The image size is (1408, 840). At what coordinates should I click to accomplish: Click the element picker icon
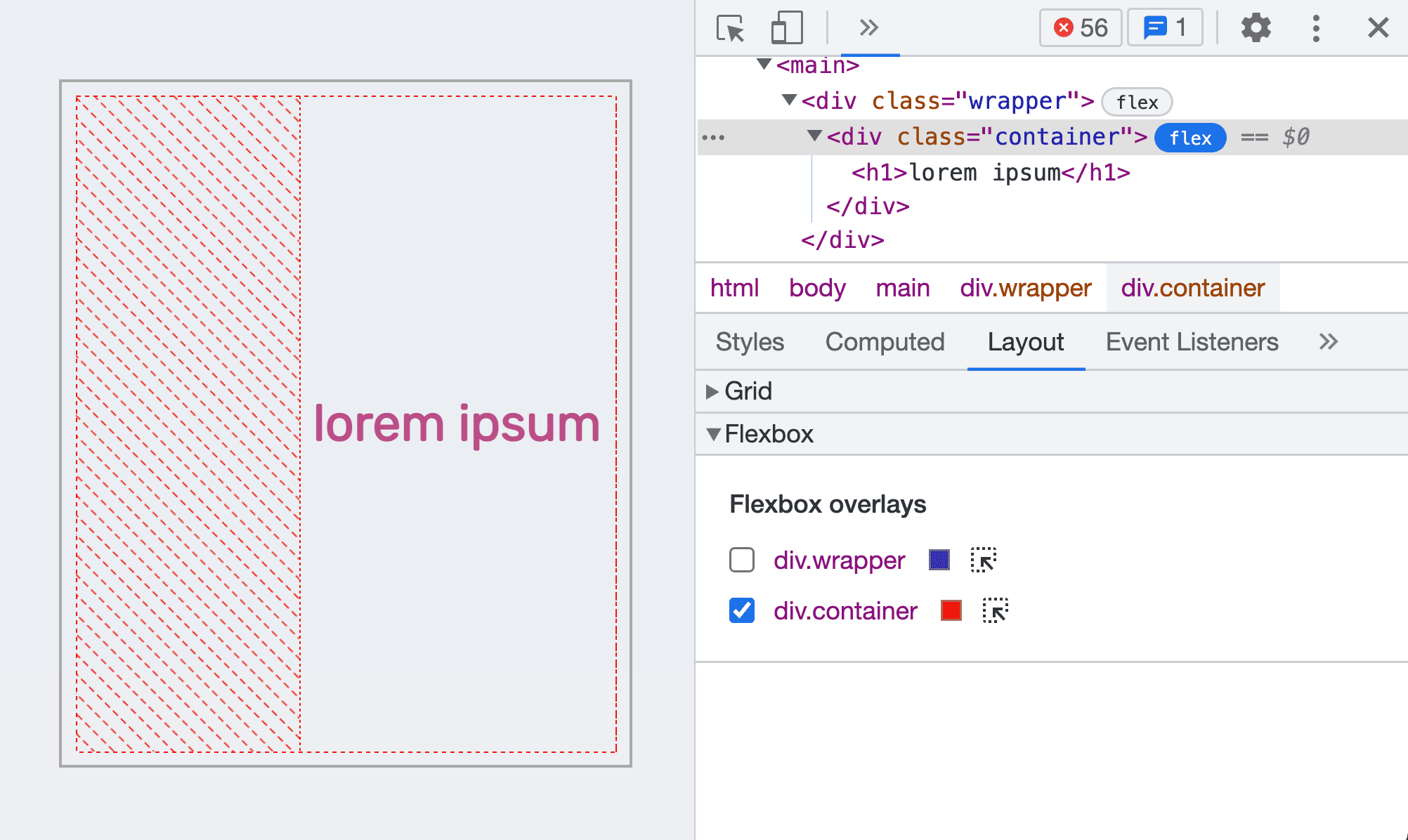[729, 28]
